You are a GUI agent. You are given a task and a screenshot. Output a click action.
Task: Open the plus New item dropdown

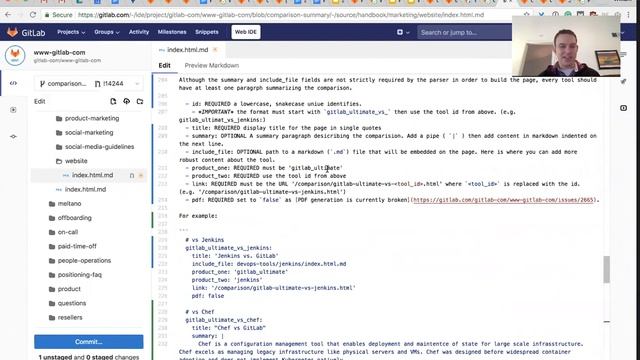[403, 32]
